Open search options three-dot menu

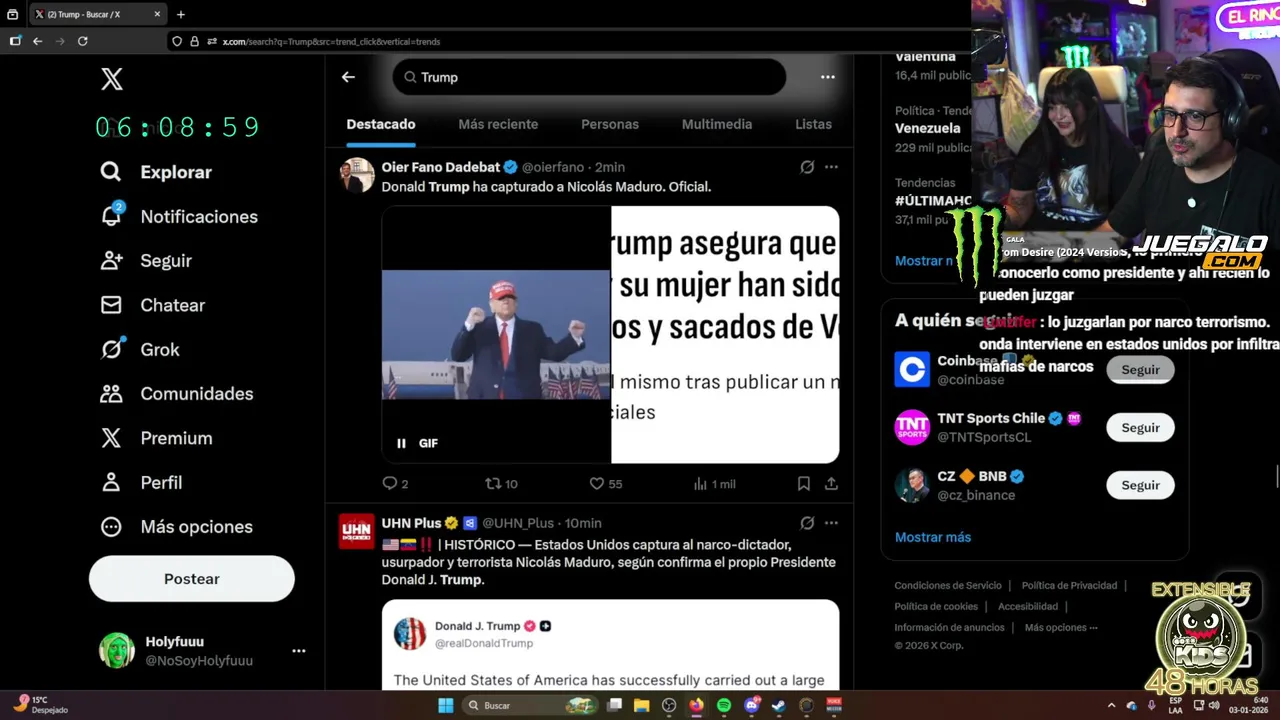[828, 77]
